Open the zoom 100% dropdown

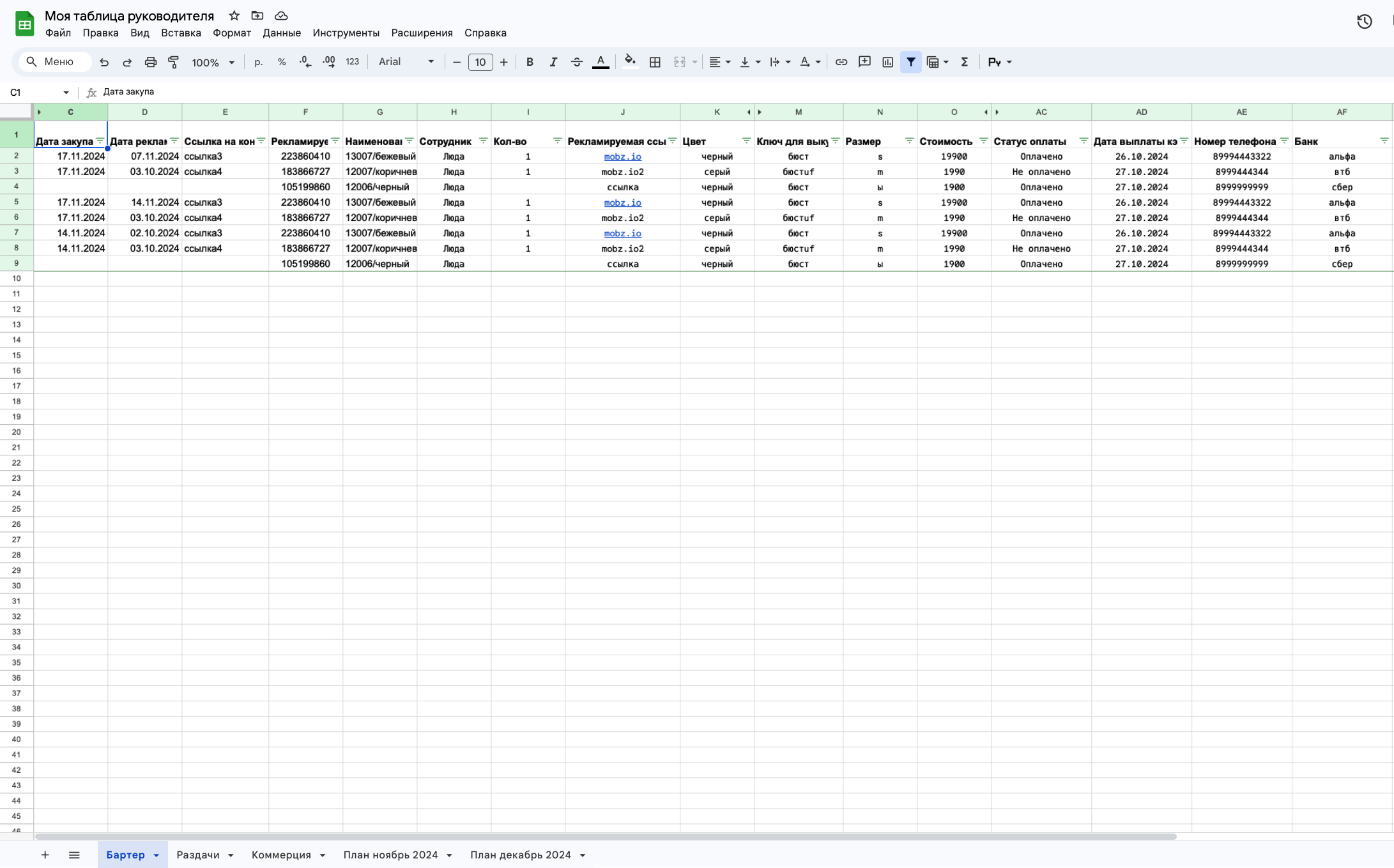click(x=213, y=62)
